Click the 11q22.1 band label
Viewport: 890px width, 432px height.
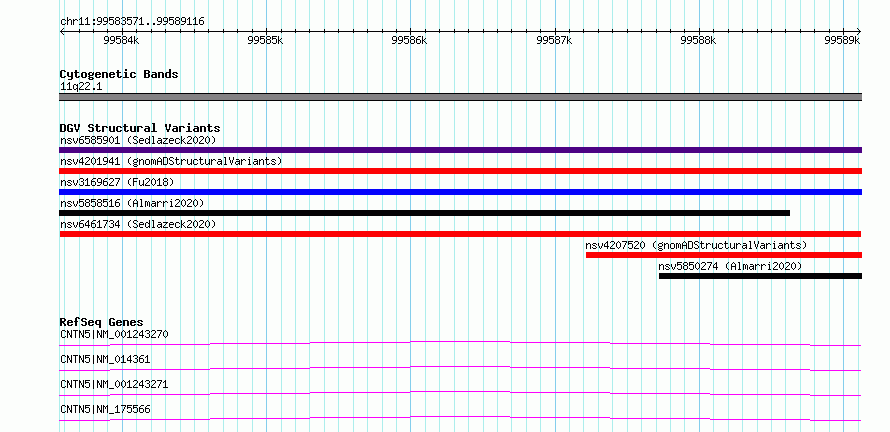coord(81,87)
